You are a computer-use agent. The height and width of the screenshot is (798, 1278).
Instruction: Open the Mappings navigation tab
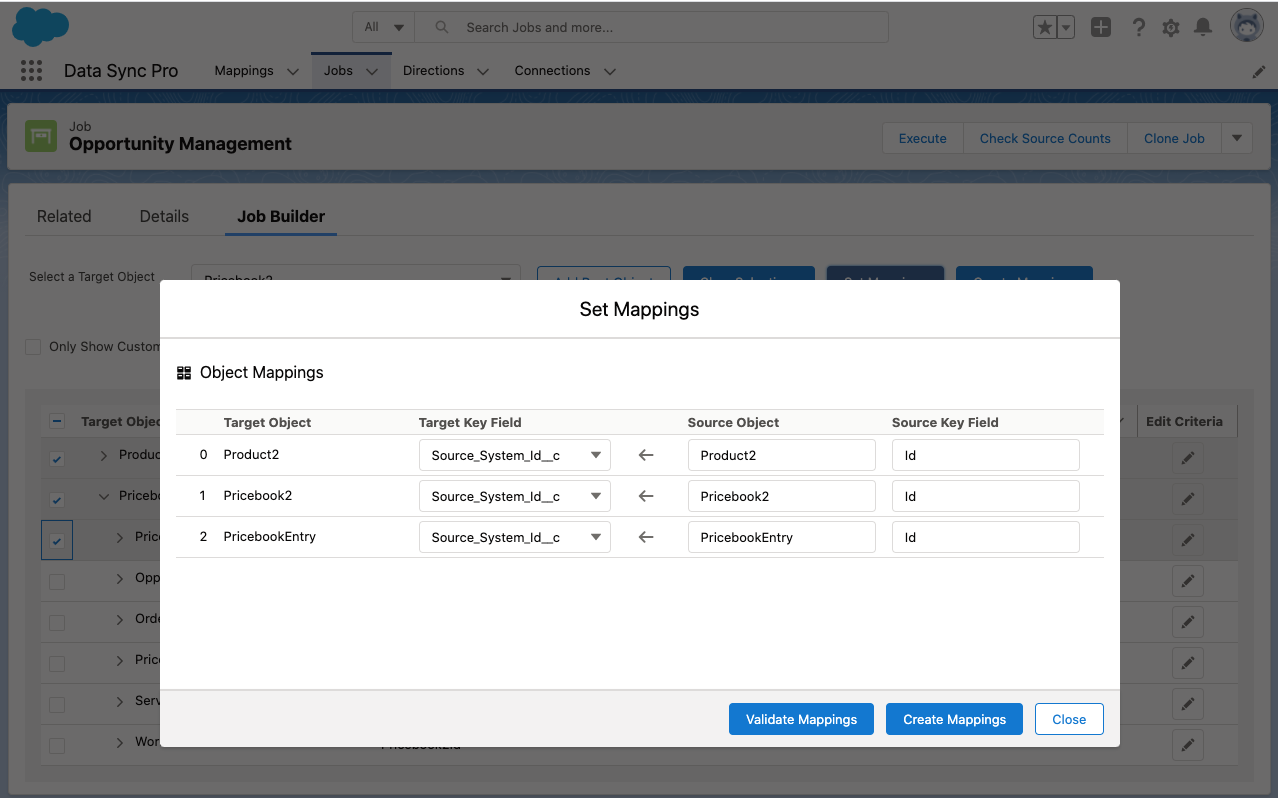coord(244,71)
